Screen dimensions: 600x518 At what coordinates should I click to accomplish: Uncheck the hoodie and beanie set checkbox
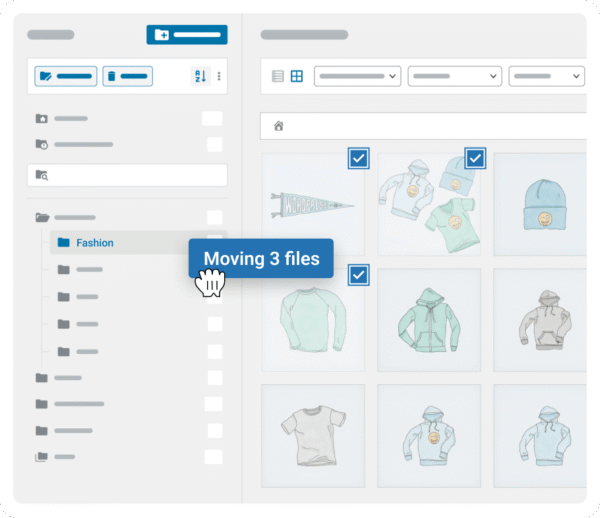[x=475, y=158]
